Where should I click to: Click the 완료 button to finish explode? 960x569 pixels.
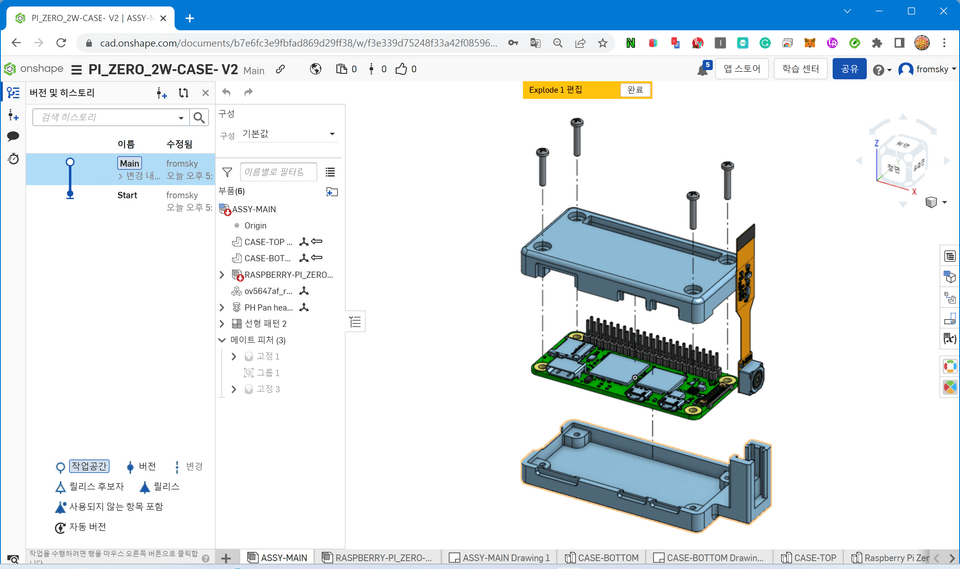[635, 90]
